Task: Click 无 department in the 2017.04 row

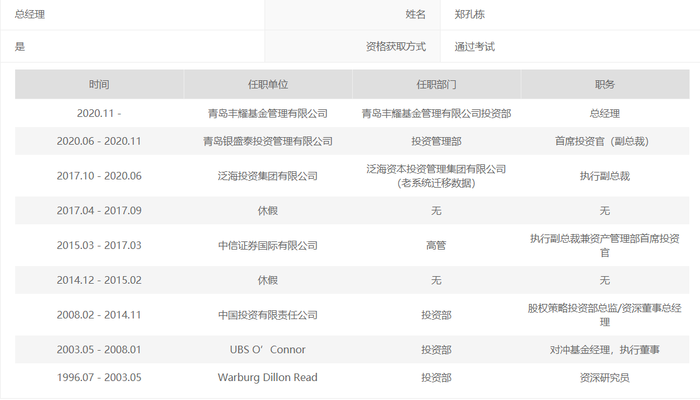Action: click(436, 210)
